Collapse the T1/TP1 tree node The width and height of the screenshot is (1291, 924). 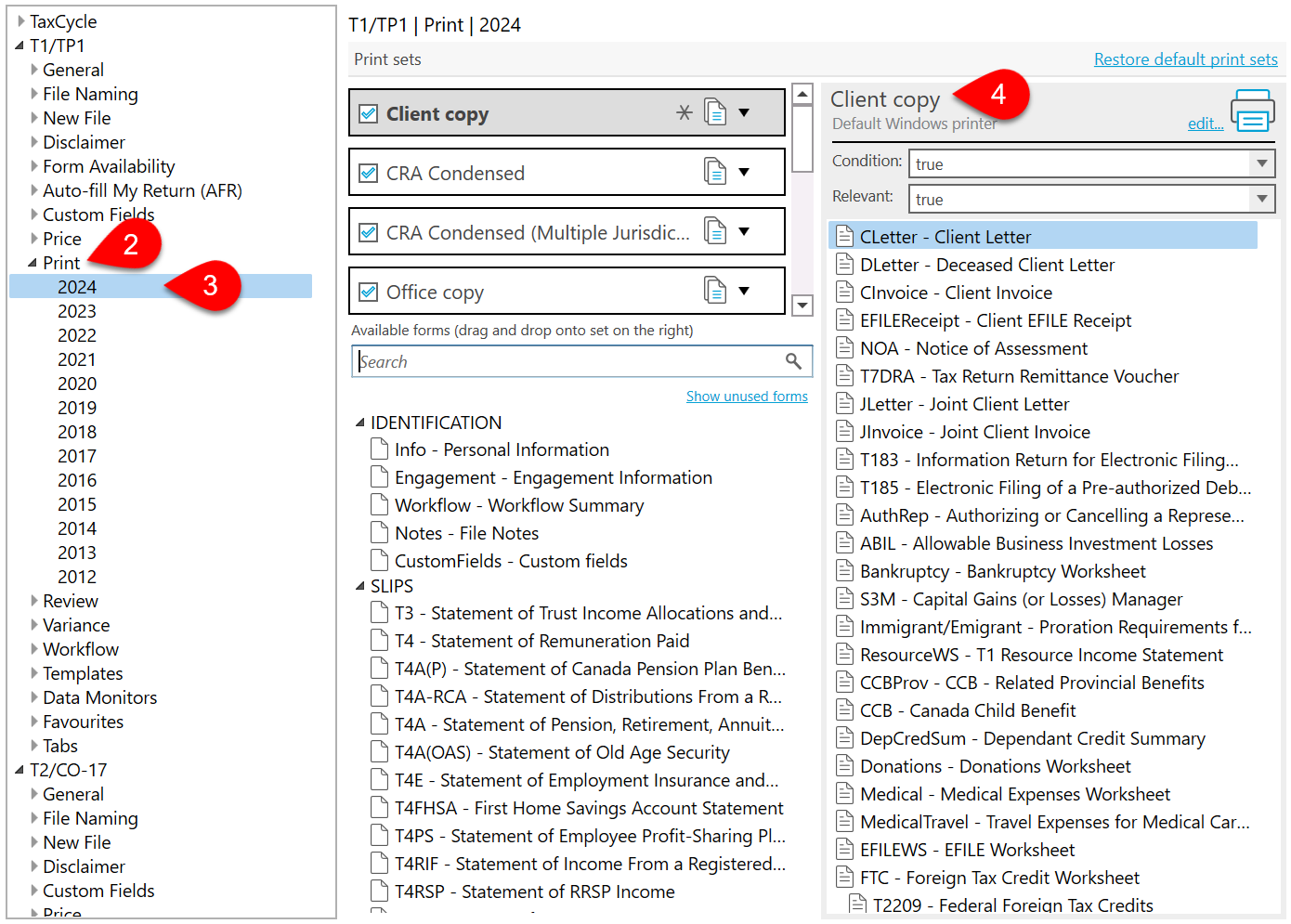(20, 46)
